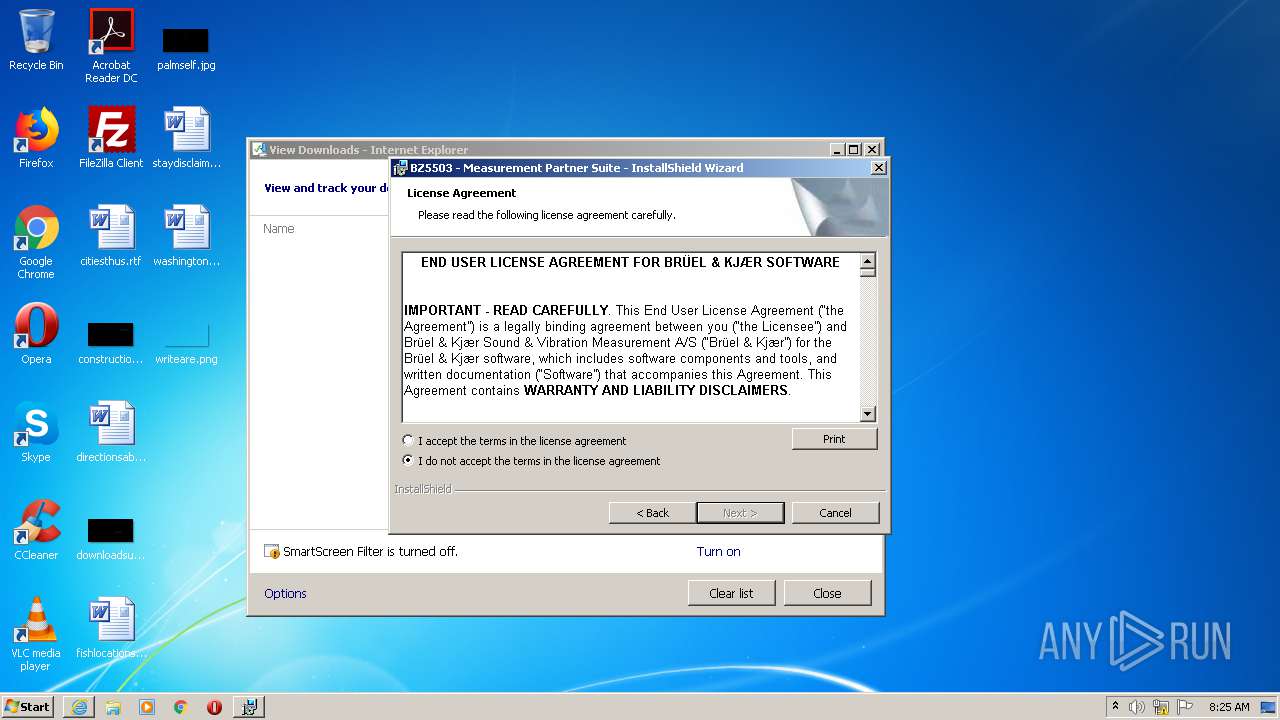Go back in the InstallShield wizard
This screenshot has height=720, width=1280.
[652, 513]
